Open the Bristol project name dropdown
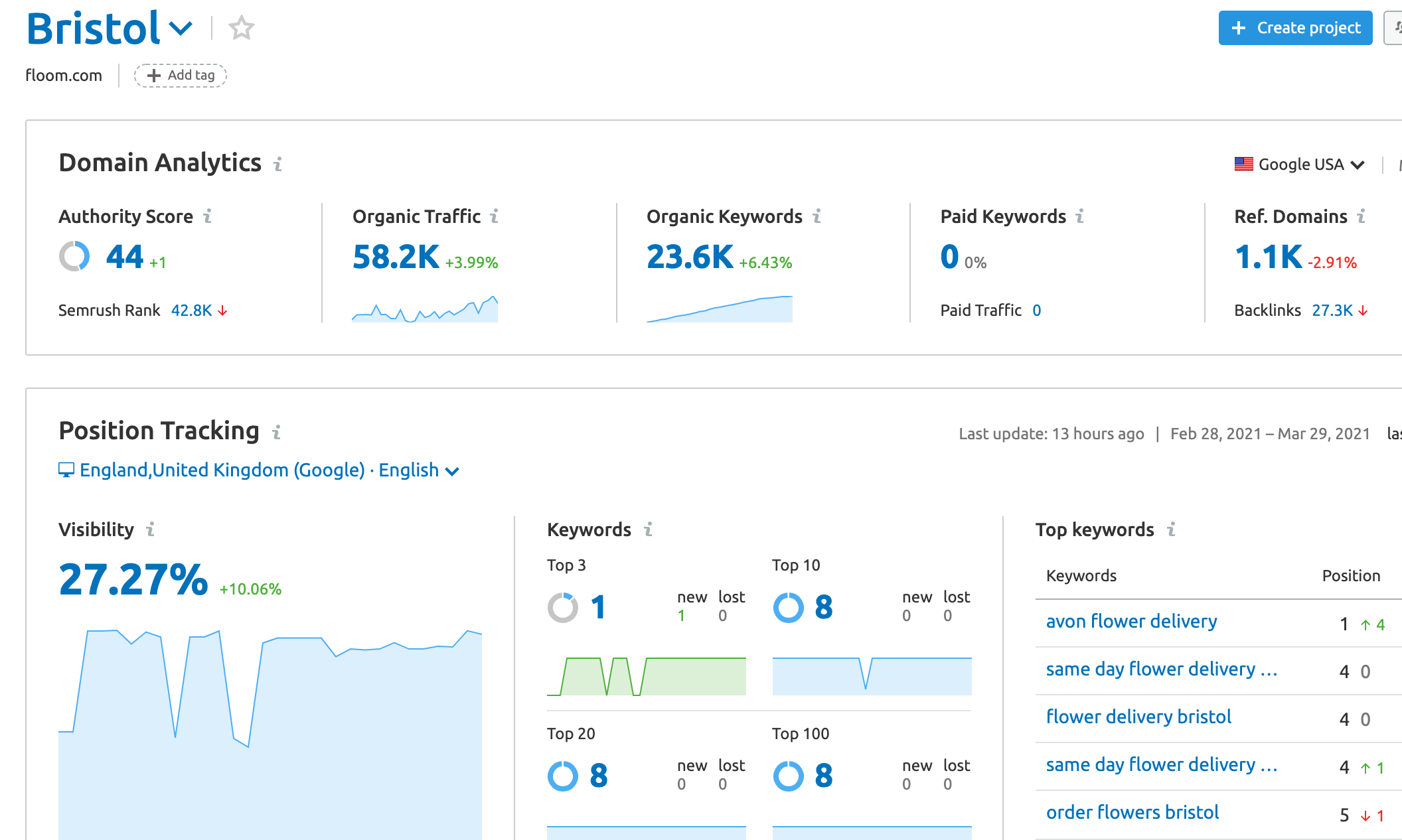The width and height of the screenshot is (1402, 840). click(181, 29)
